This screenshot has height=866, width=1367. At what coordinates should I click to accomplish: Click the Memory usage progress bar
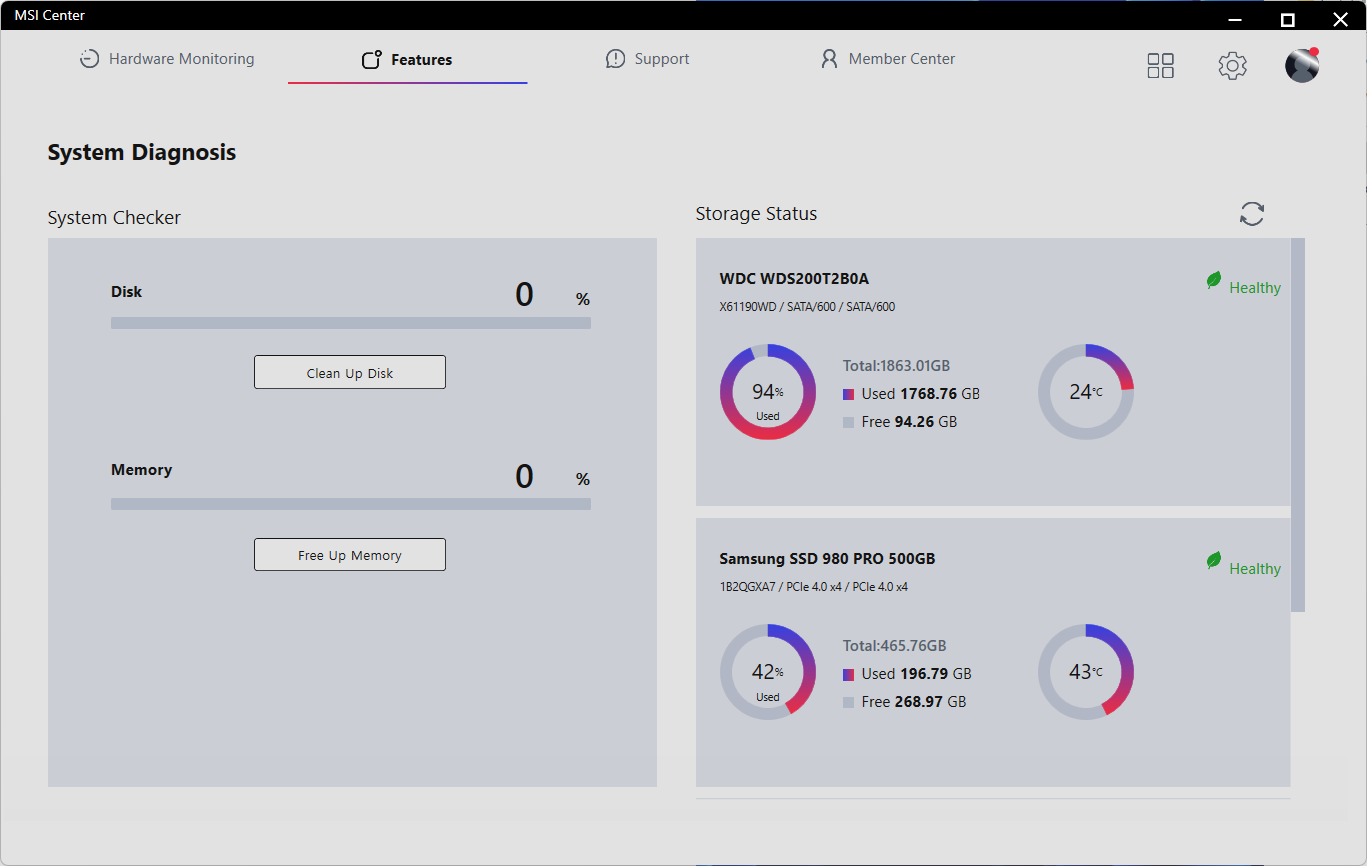tap(351, 504)
